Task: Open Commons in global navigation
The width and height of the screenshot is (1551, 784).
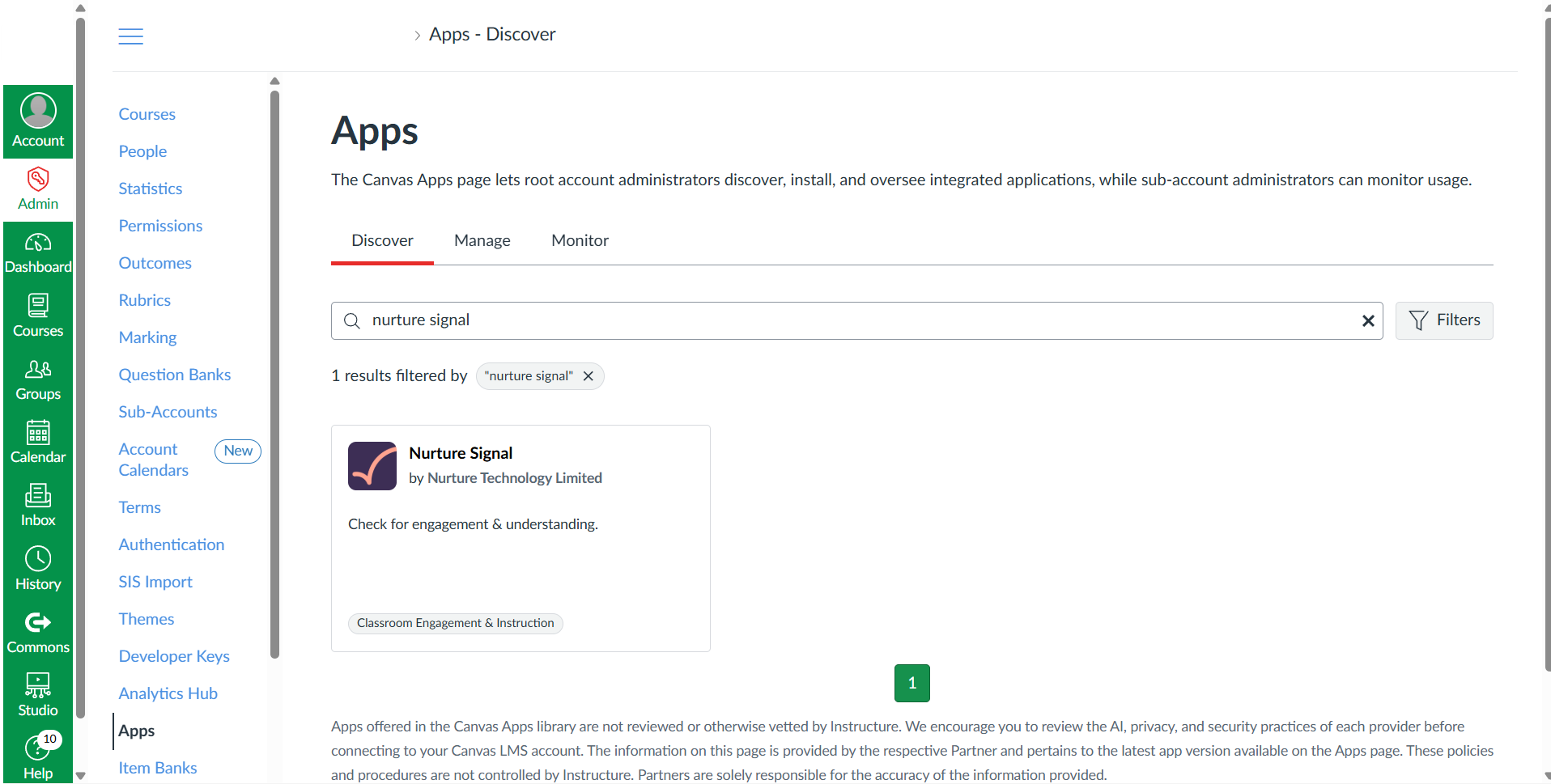Action: [x=38, y=632]
